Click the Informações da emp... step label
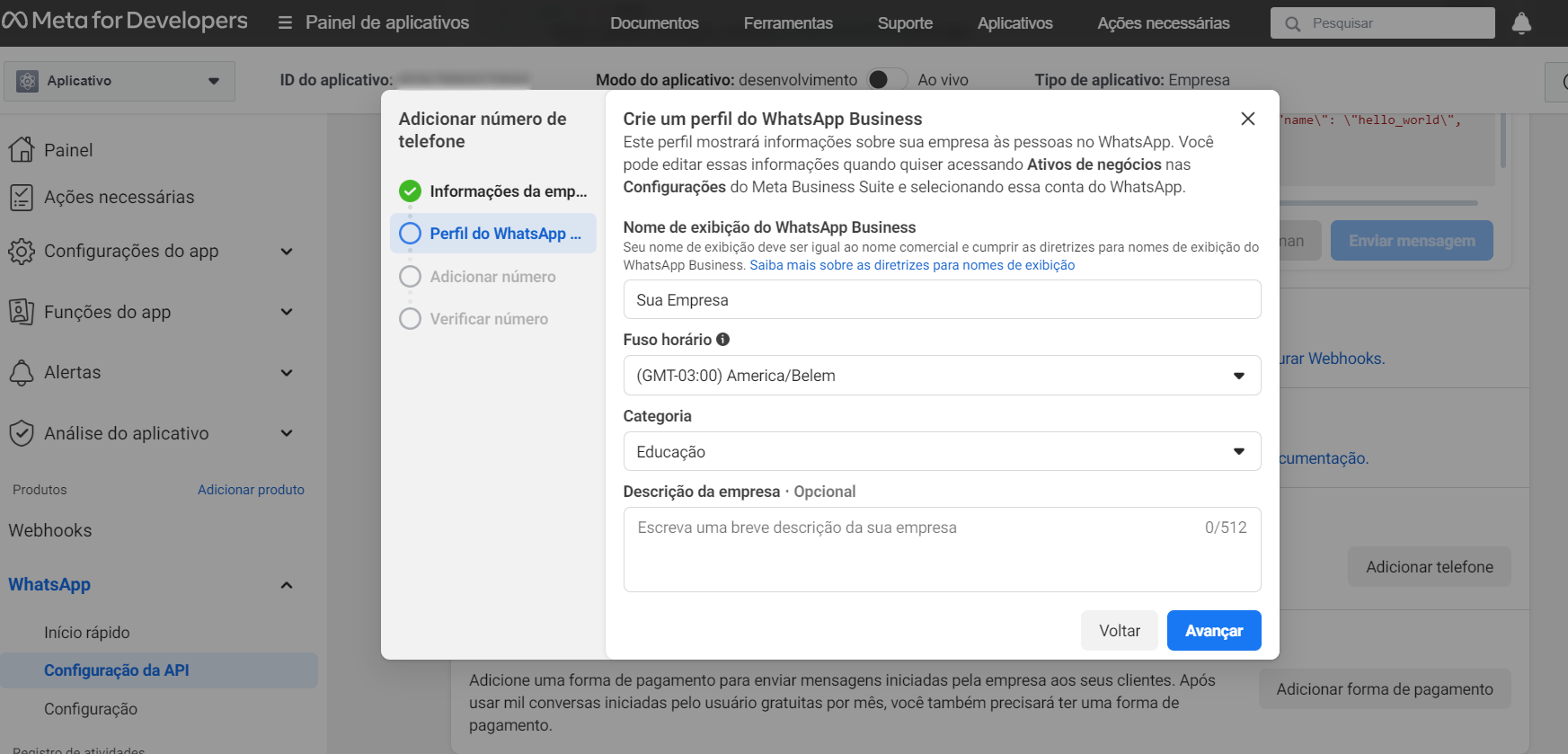The image size is (1568, 754). coord(508,191)
